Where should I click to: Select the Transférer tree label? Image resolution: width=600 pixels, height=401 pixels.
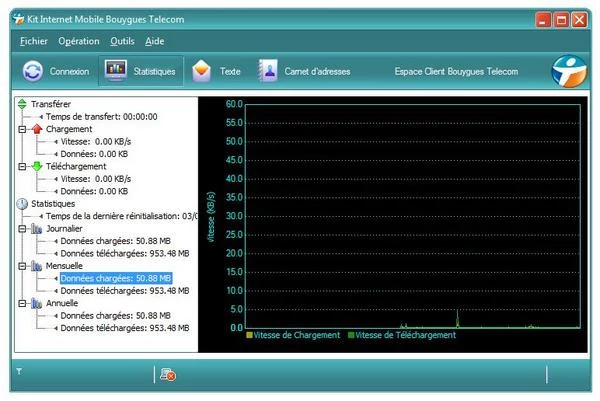point(51,104)
